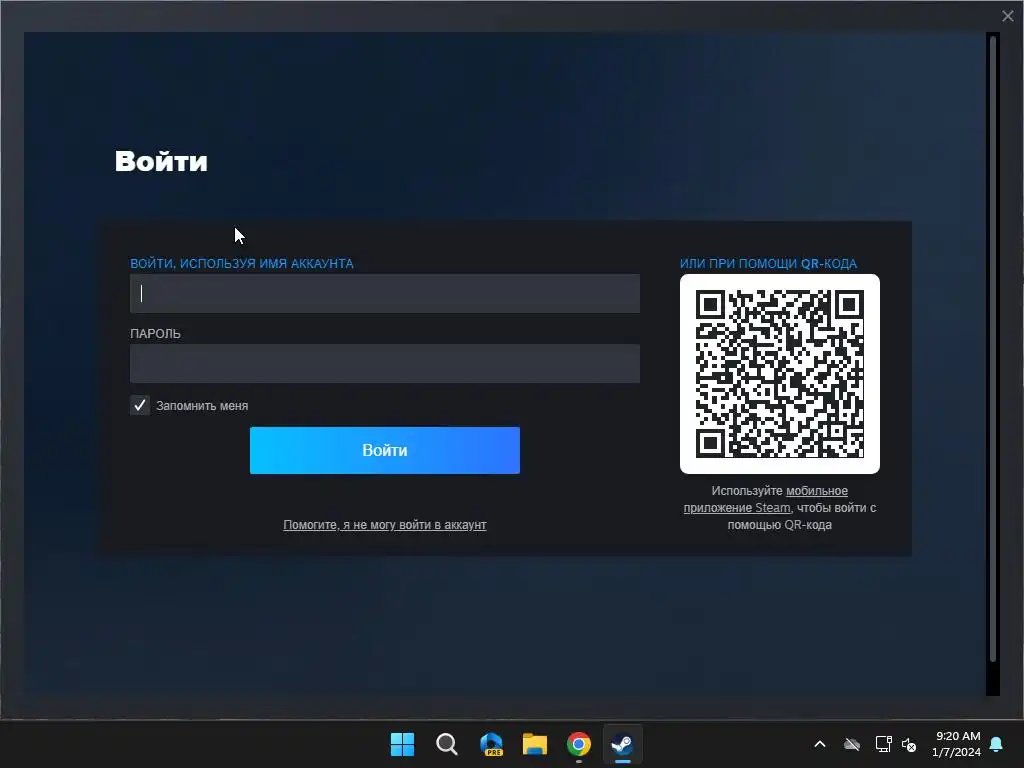This screenshot has width=1024, height=768.
Task: Click the QR code image
Action: click(x=780, y=374)
